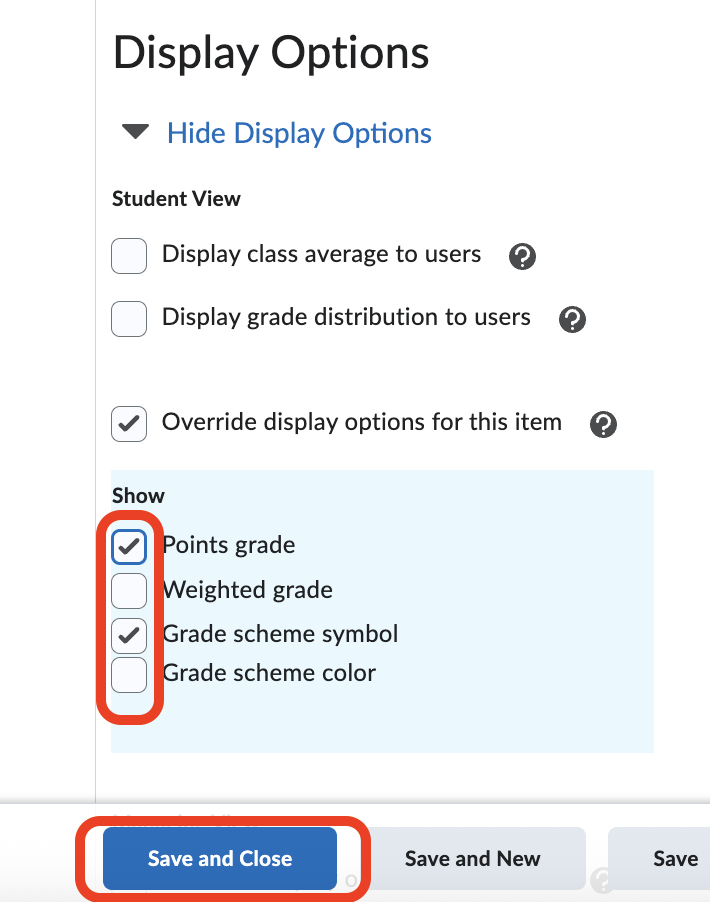Click the Show section heading
The image size is (710, 902).
[138, 496]
